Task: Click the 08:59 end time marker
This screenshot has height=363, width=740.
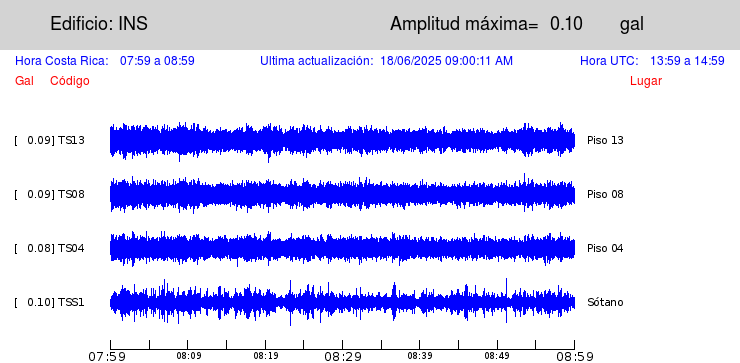Action: point(575,356)
